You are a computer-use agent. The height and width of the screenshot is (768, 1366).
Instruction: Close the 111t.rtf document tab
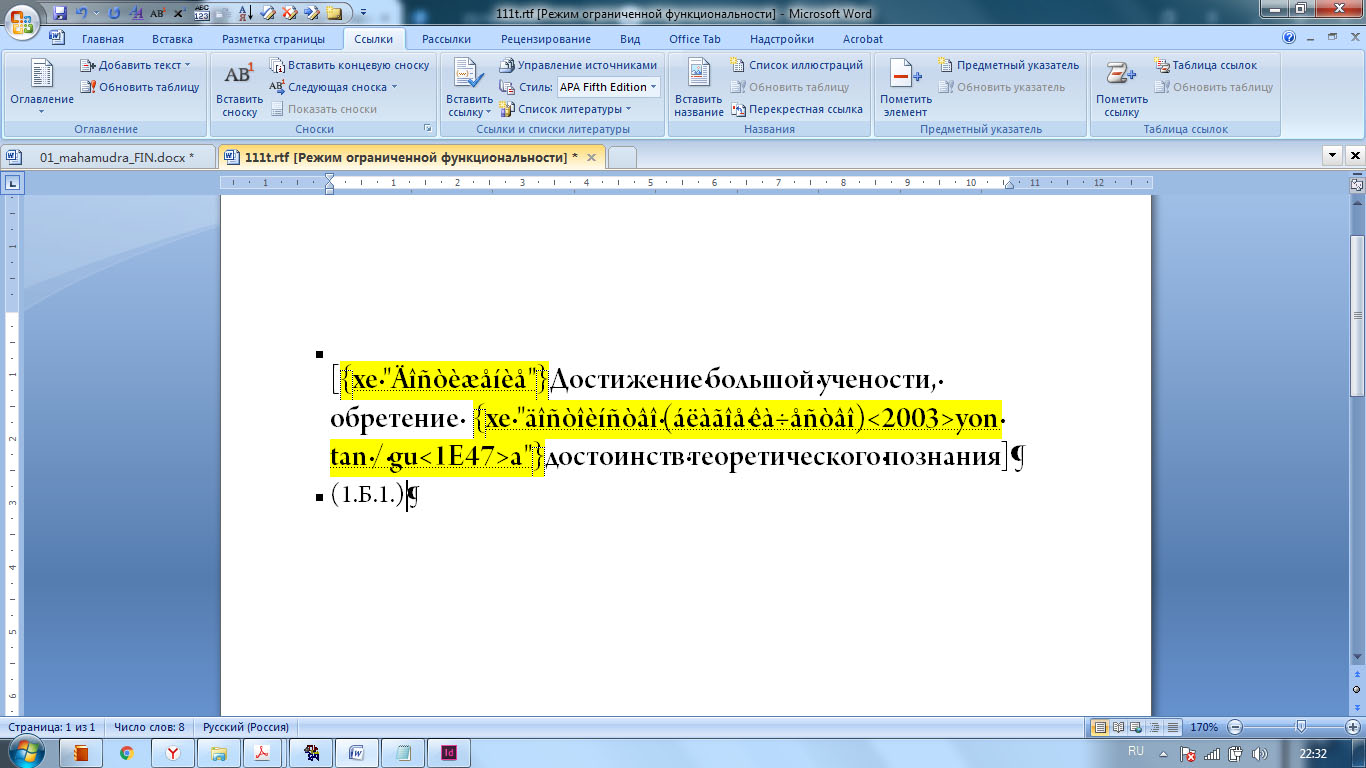point(591,158)
